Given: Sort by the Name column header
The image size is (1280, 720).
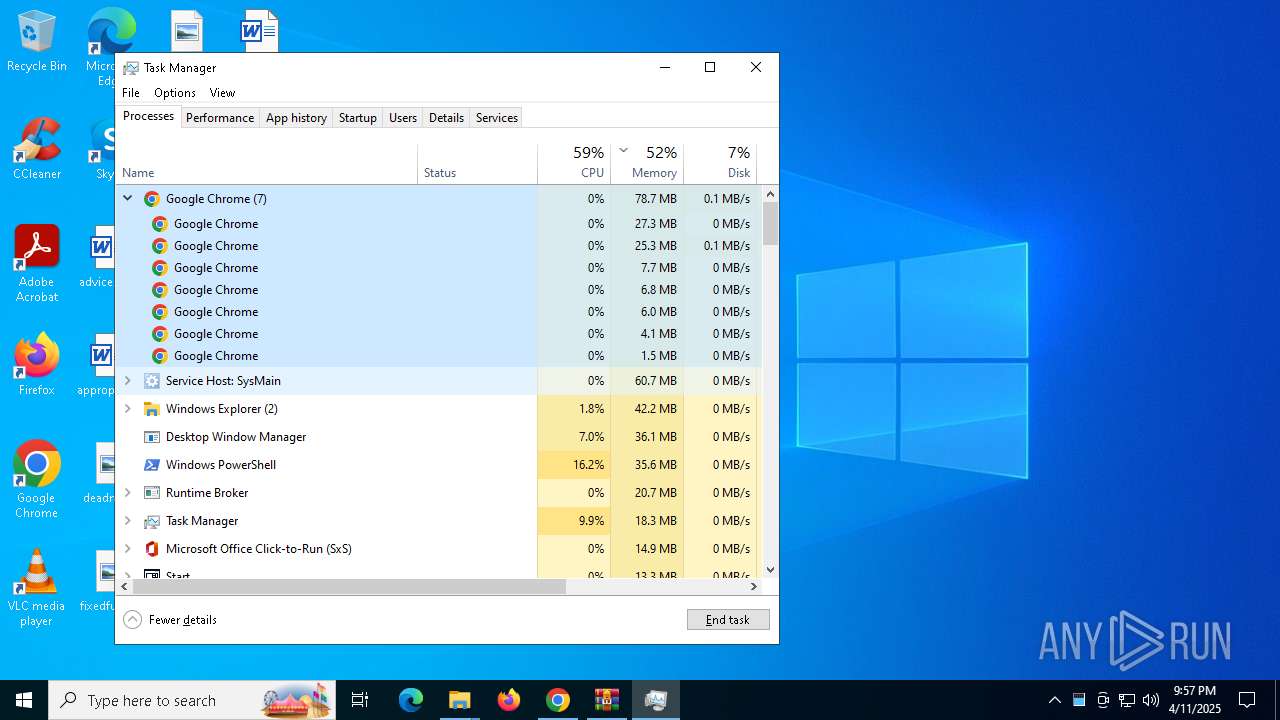Looking at the screenshot, I should [x=267, y=164].
